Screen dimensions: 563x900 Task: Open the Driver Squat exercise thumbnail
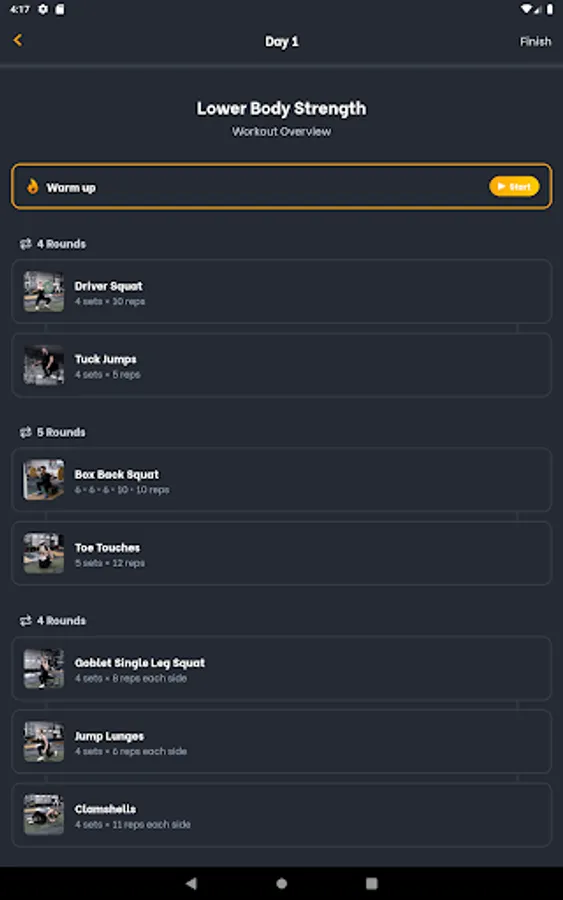[44, 292]
